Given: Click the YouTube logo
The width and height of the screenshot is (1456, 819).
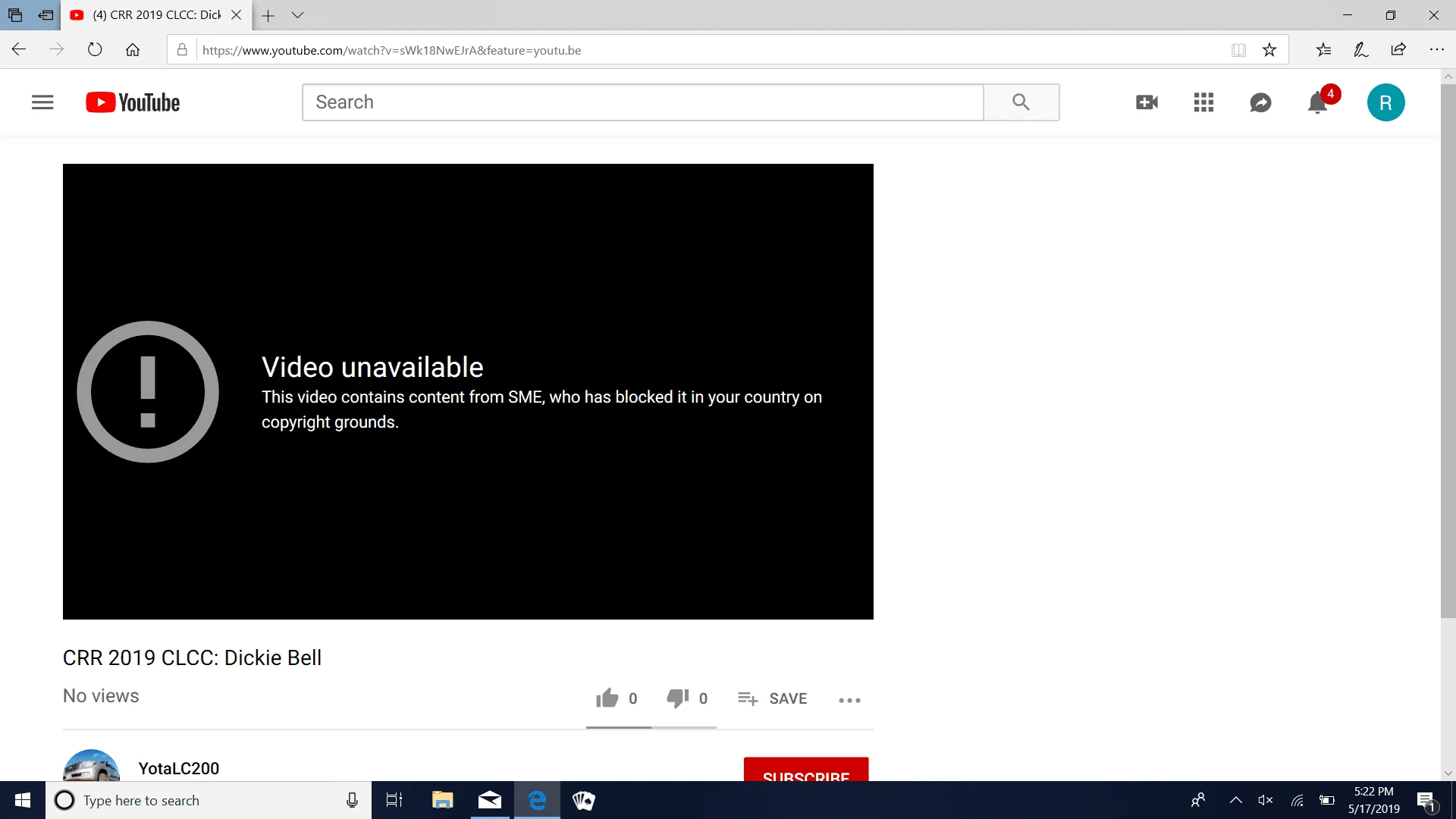Looking at the screenshot, I should (133, 102).
